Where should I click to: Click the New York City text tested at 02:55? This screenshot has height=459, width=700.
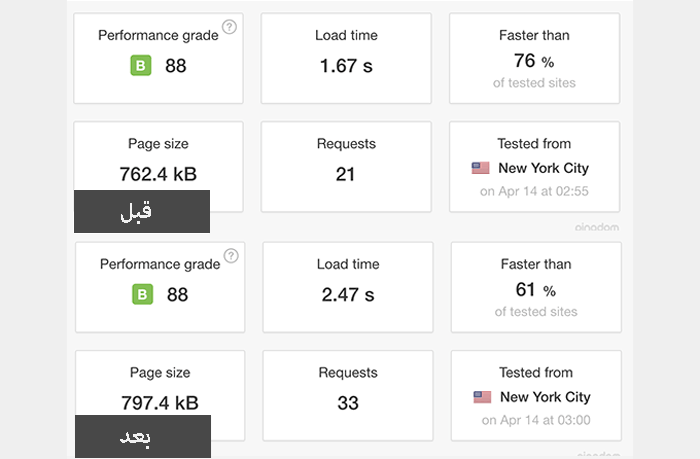[543, 168]
